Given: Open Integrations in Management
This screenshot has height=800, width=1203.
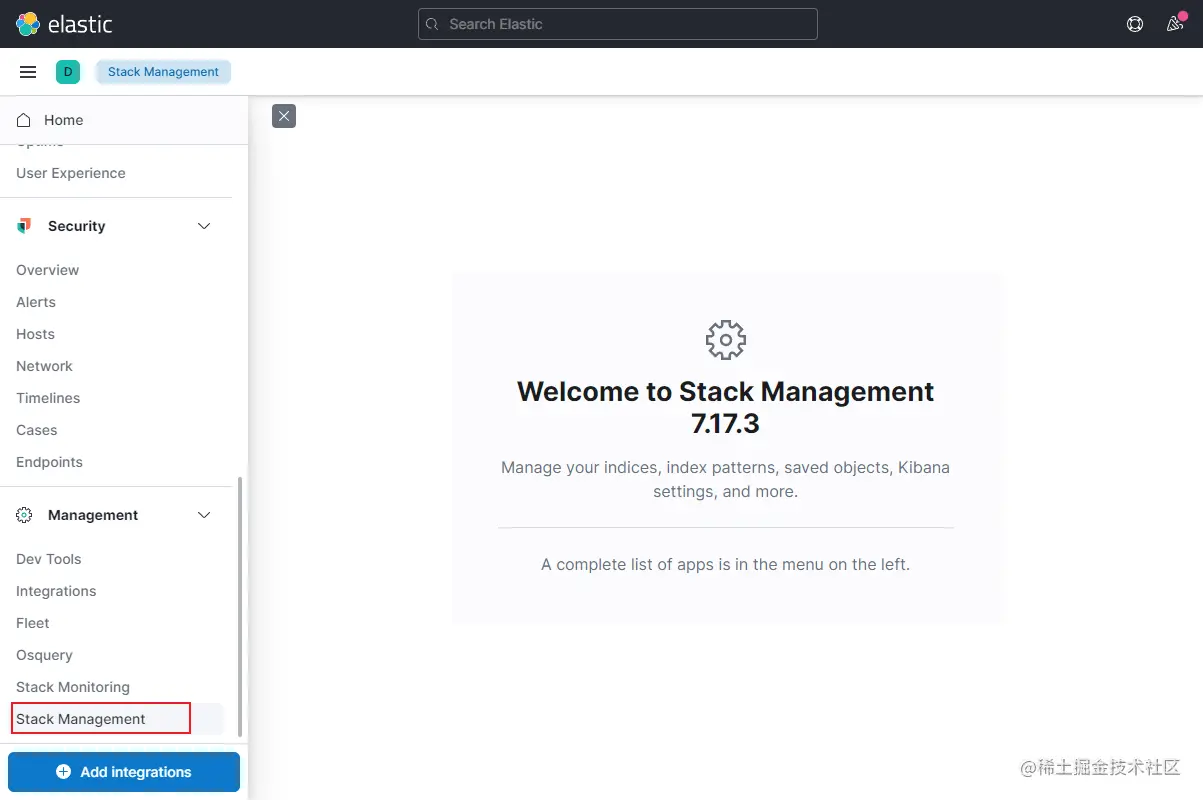Looking at the screenshot, I should pyautogui.click(x=56, y=591).
